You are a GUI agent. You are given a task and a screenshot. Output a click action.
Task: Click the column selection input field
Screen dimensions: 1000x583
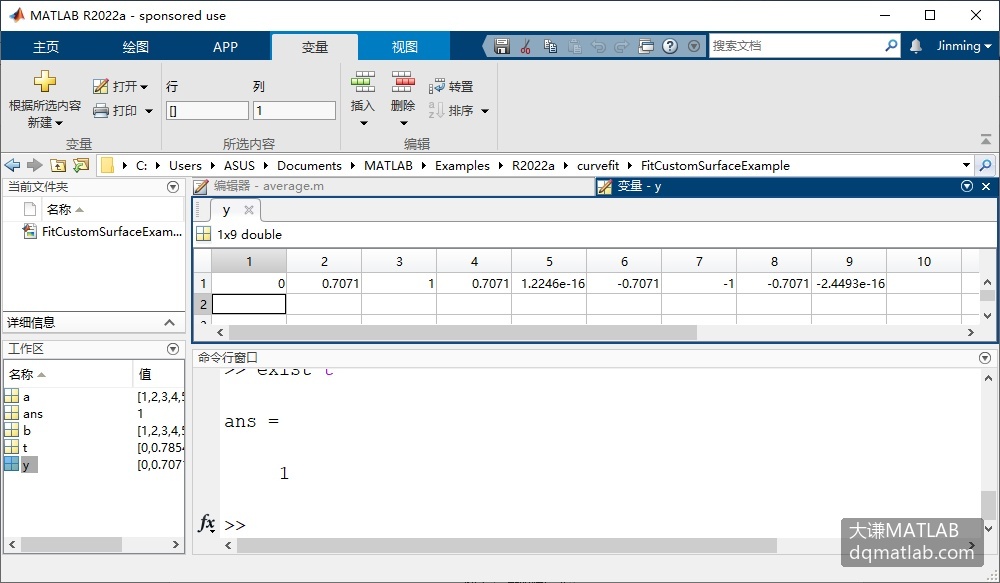(x=294, y=110)
